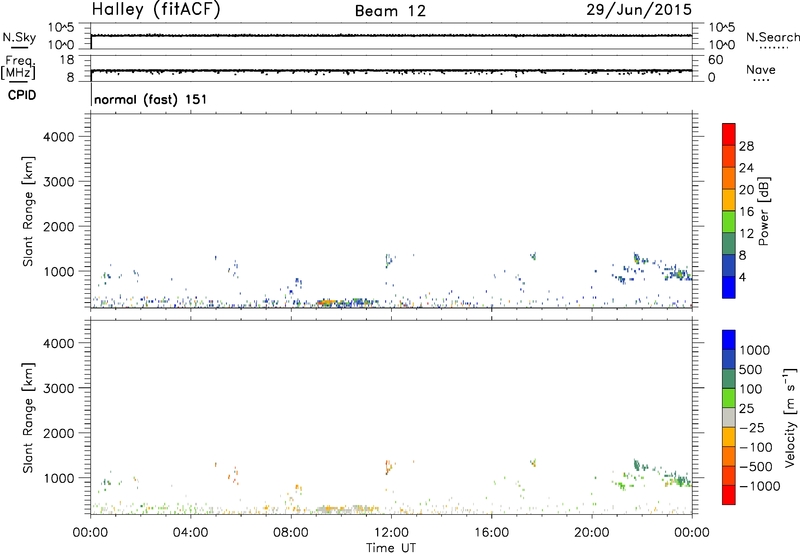Click the '60' Nave axis value
Screen dimensions: 800x554
pos(715,60)
